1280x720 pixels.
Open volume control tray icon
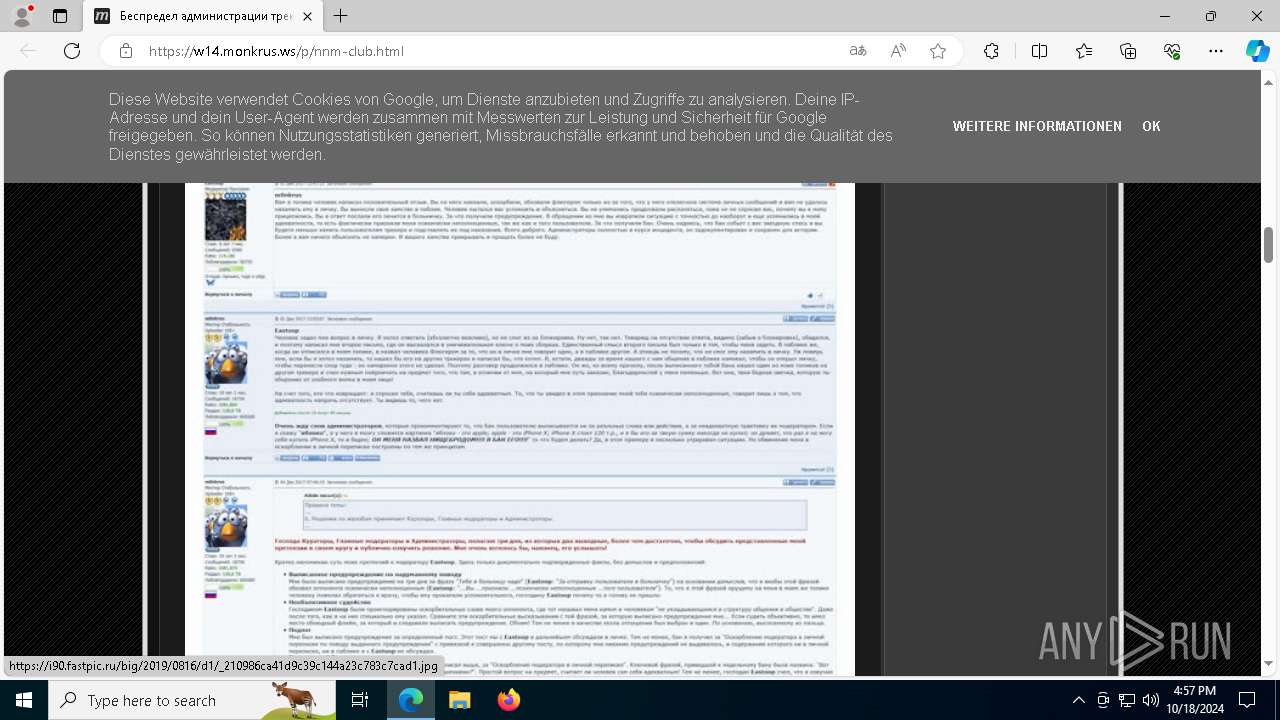pyautogui.click(x=1151, y=700)
